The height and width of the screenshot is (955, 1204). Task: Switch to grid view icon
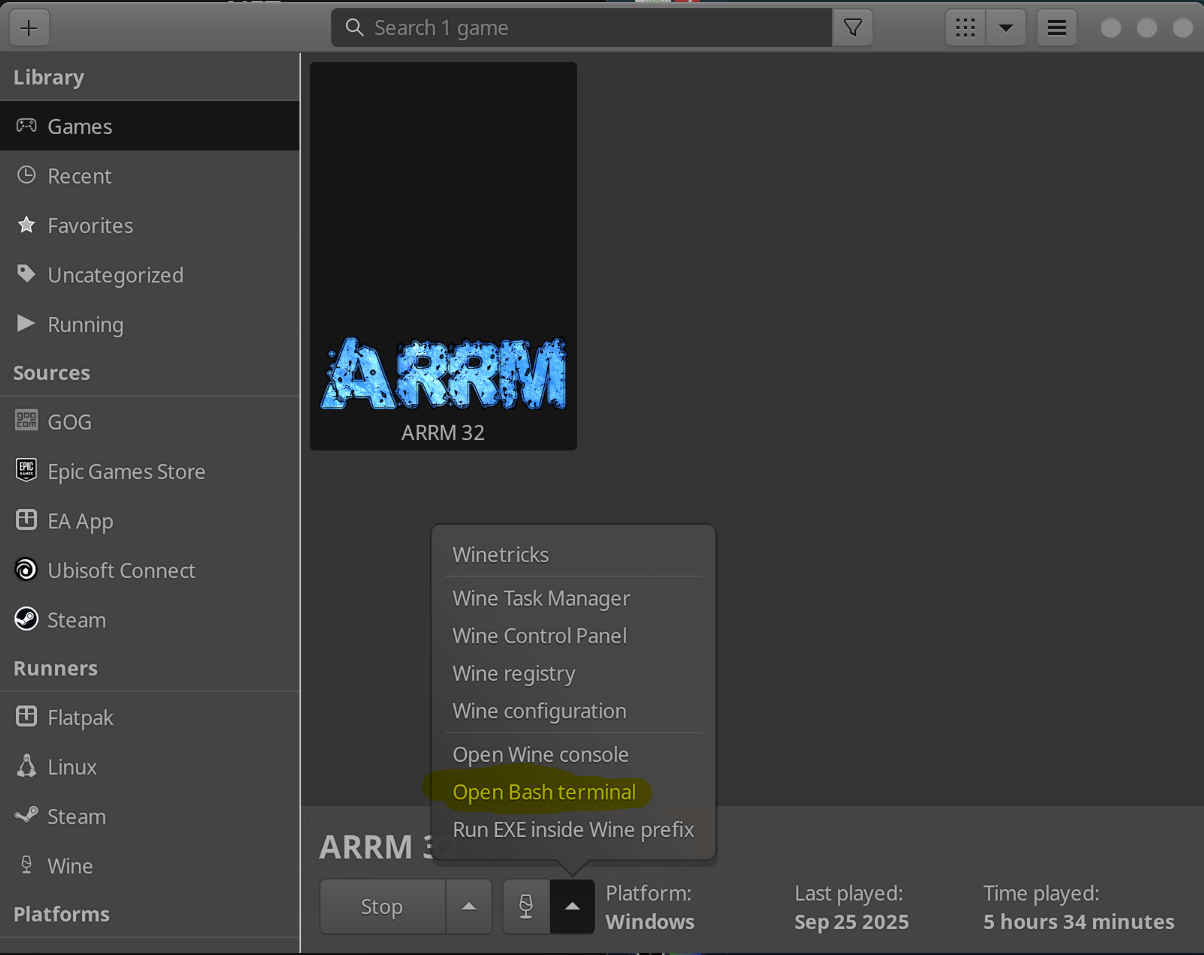(x=965, y=28)
